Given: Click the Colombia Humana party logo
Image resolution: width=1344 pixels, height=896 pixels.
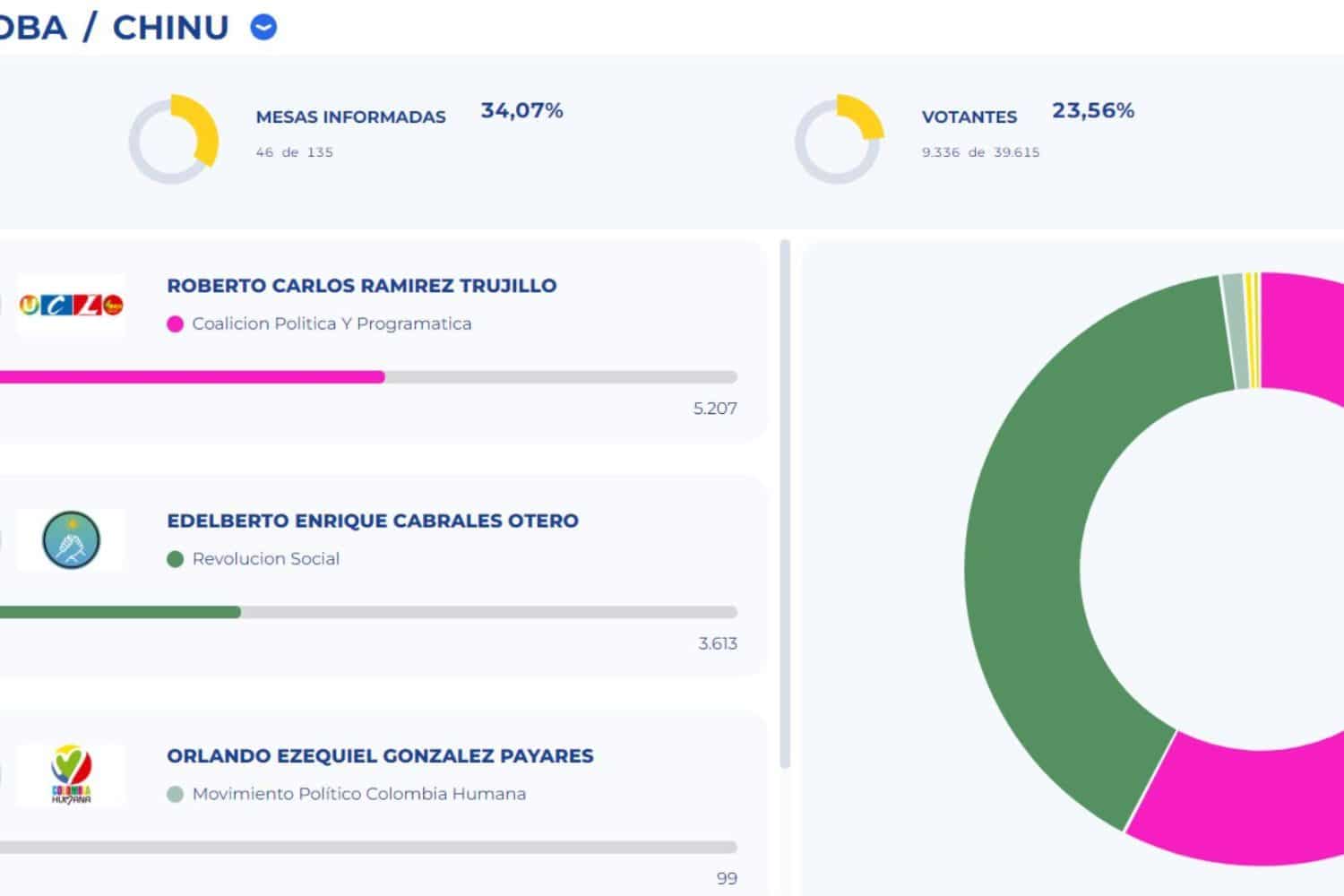Looking at the screenshot, I should (x=71, y=775).
